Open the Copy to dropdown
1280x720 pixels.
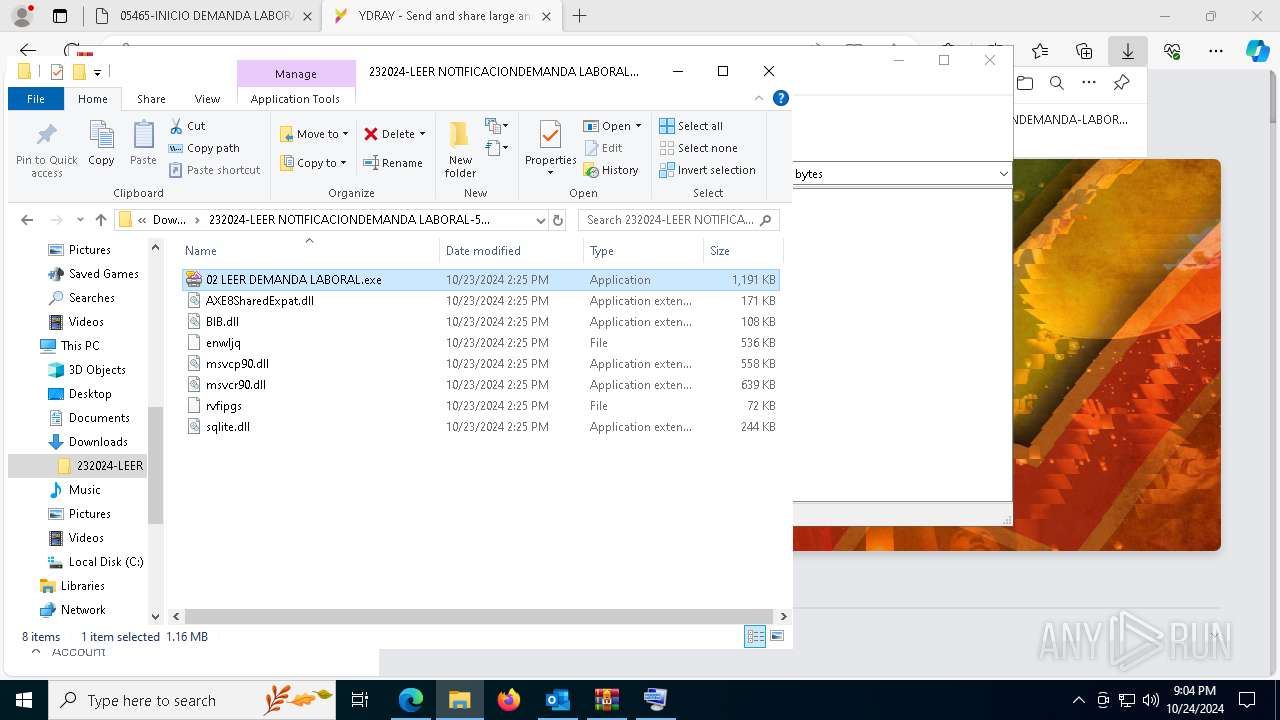(313, 163)
